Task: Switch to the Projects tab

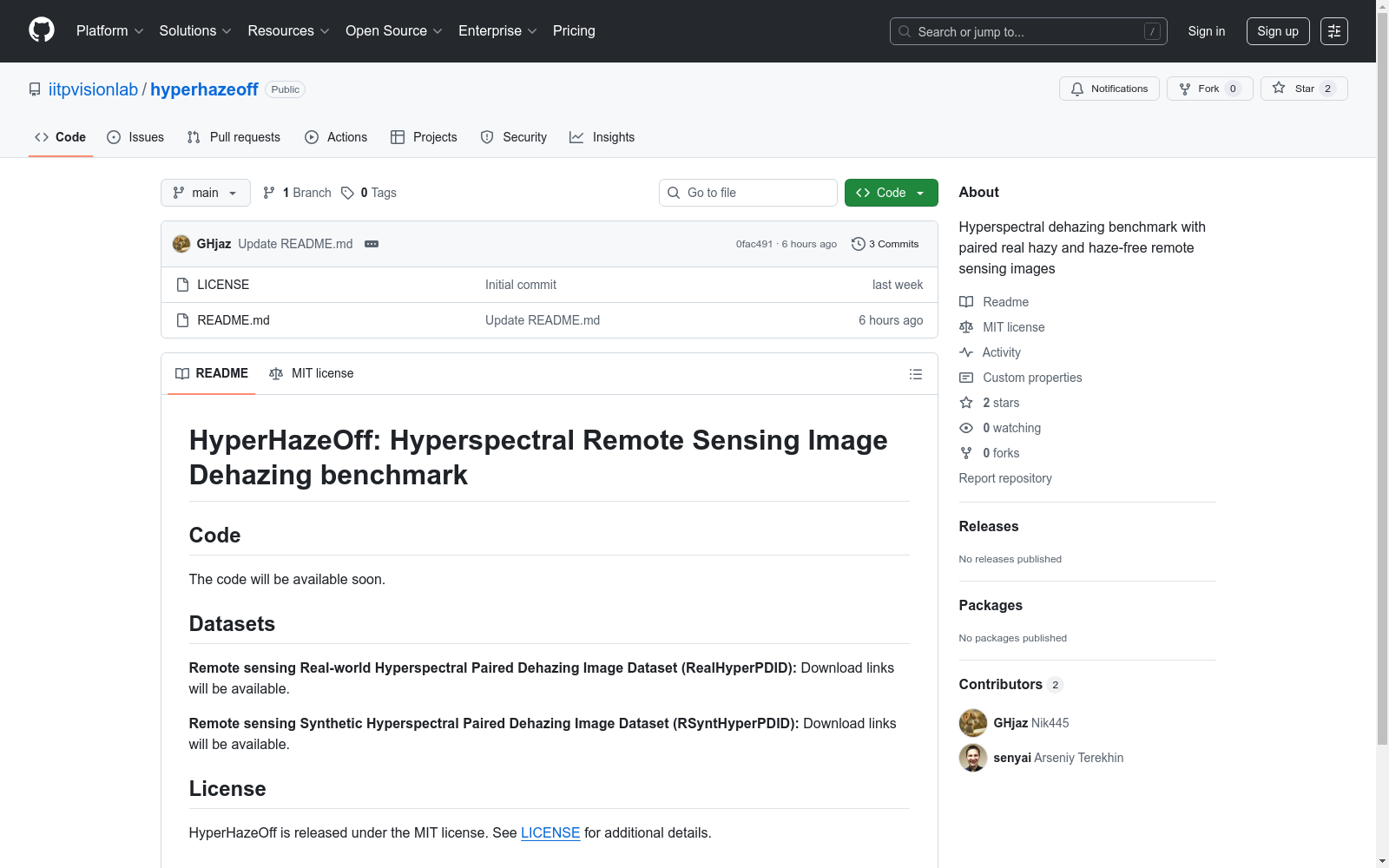Action: pos(424,137)
